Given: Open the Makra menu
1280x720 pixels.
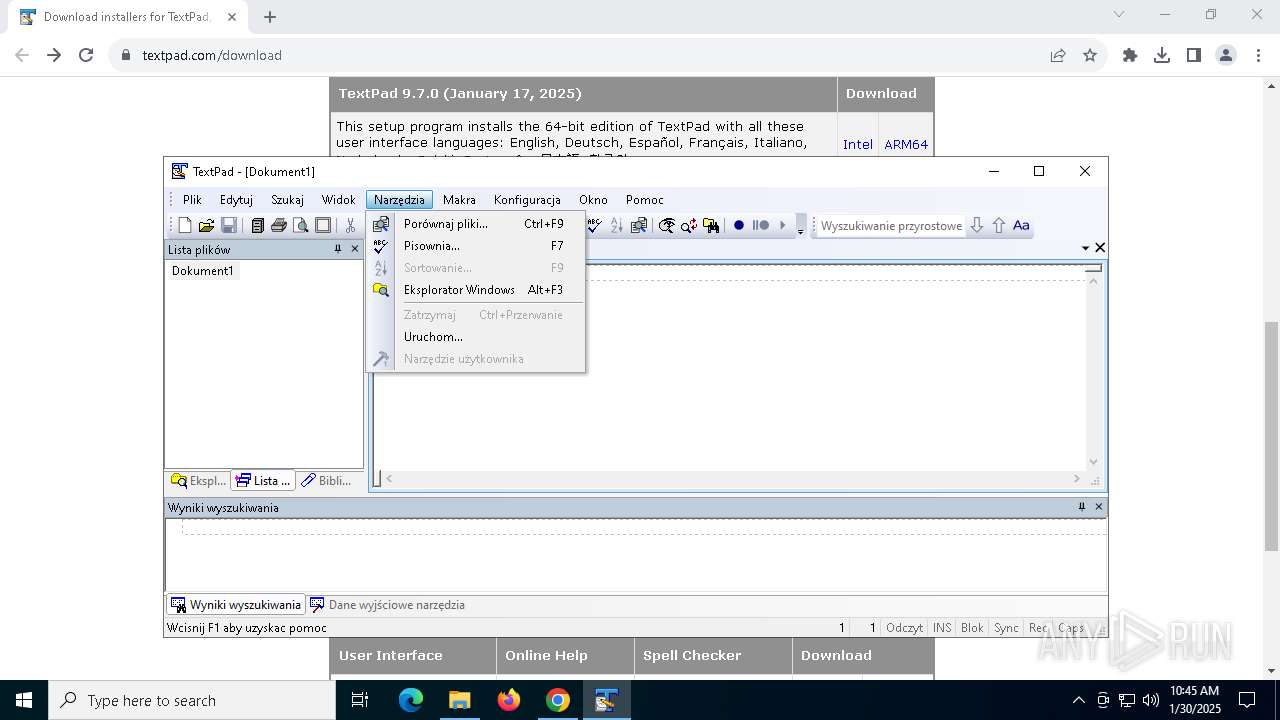Looking at the screenshot, I should [459, 200].
